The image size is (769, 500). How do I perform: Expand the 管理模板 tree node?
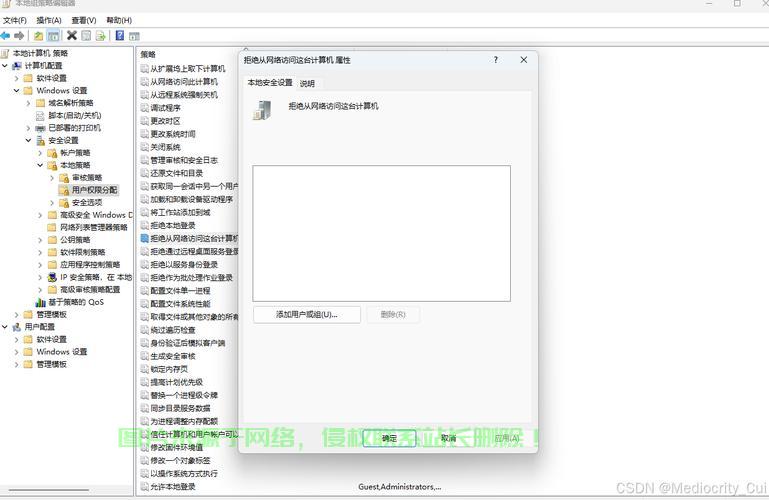tap(16, 314)
